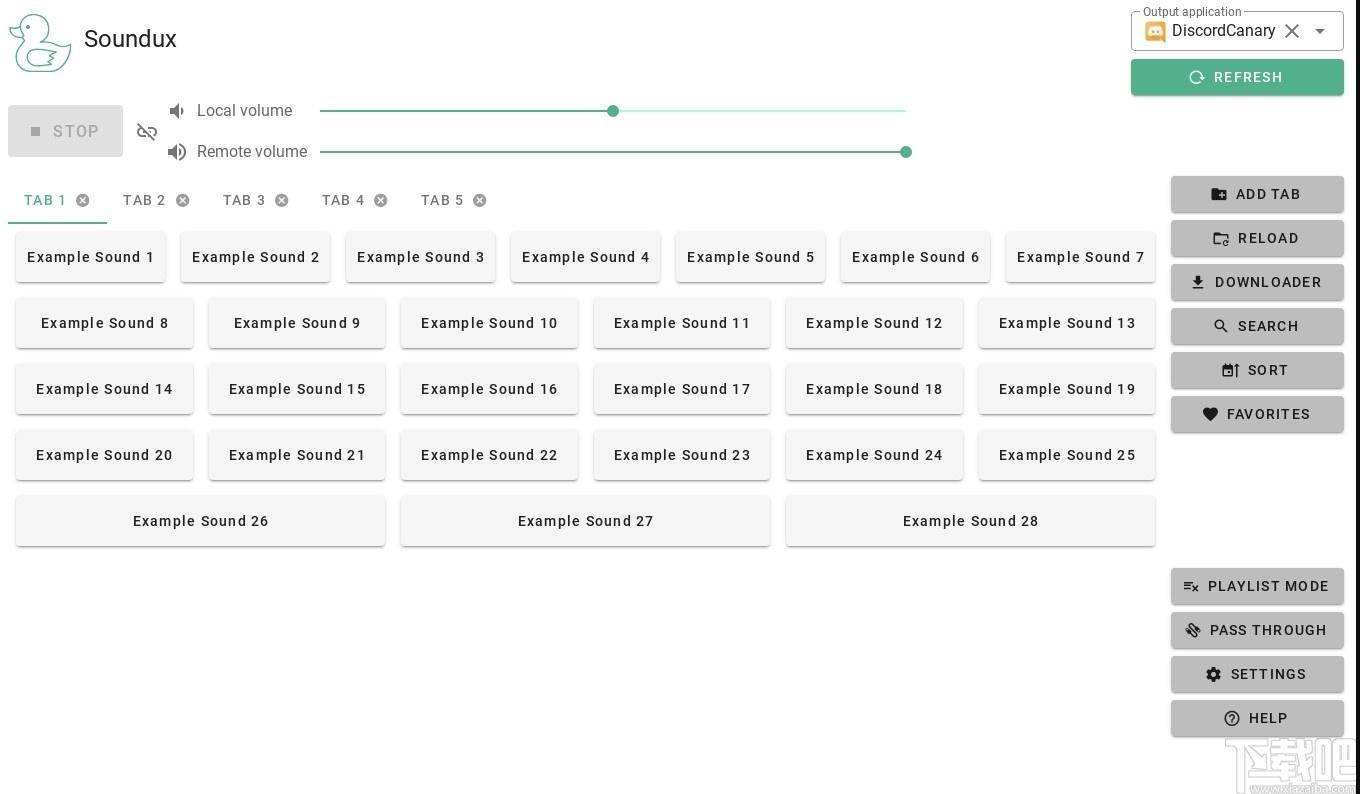
Task: Open the Downloader
Action: (x=1257, y=282)
